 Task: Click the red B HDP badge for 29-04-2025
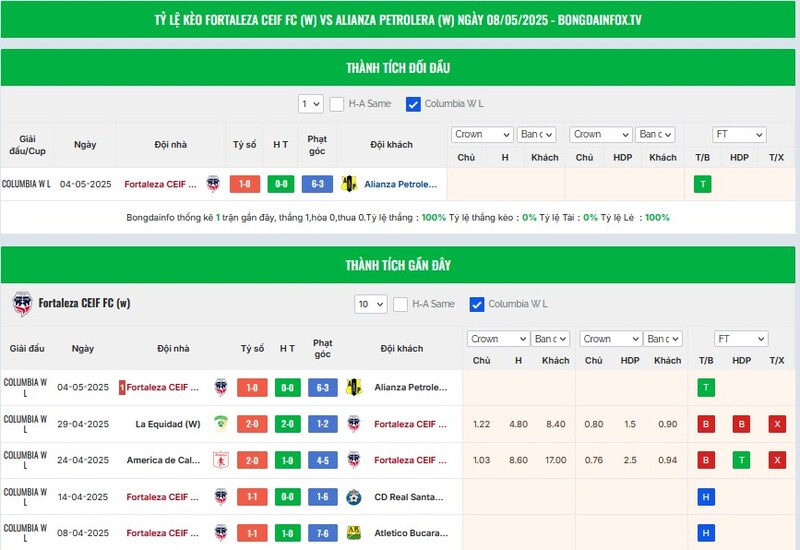click(x=741, y=424)
